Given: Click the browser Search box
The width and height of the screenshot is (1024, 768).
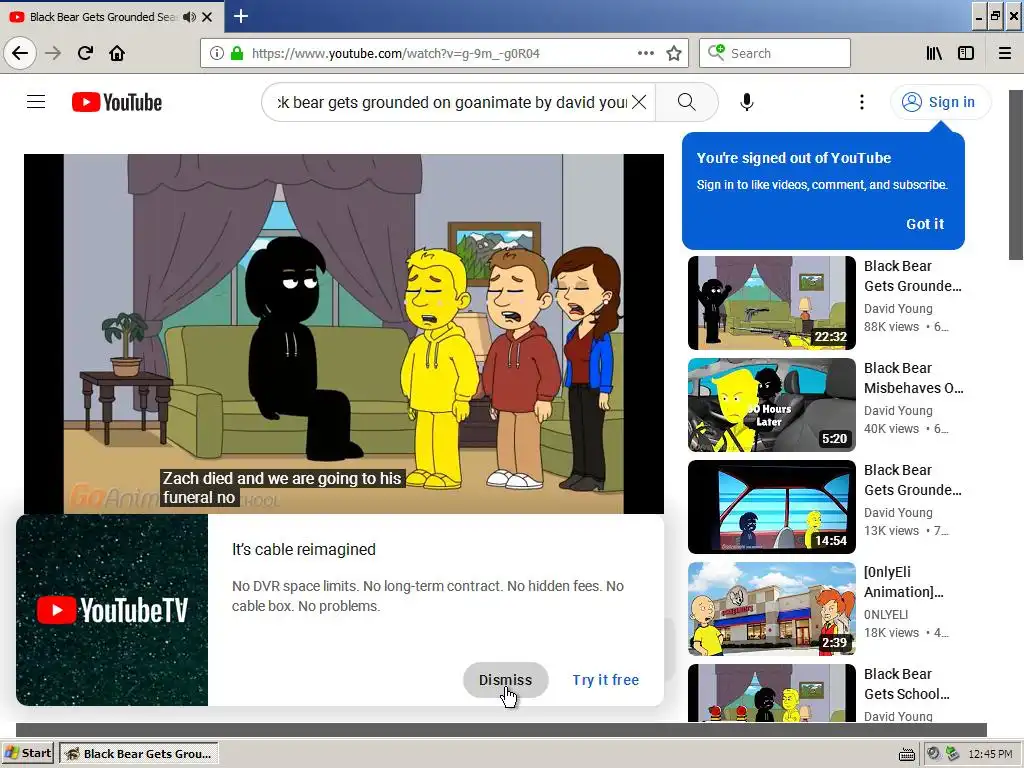Looking at the screenshot, I should pos(775,53).
